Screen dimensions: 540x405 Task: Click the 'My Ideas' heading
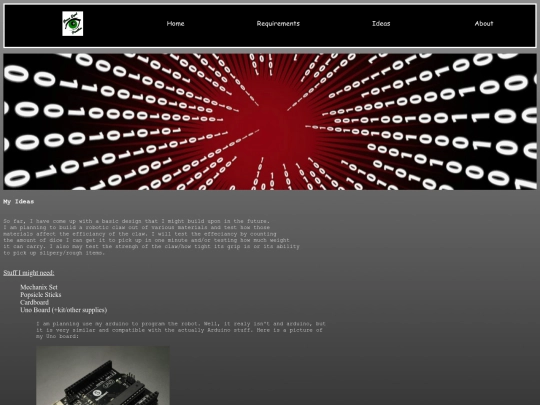tap(19, 202)
